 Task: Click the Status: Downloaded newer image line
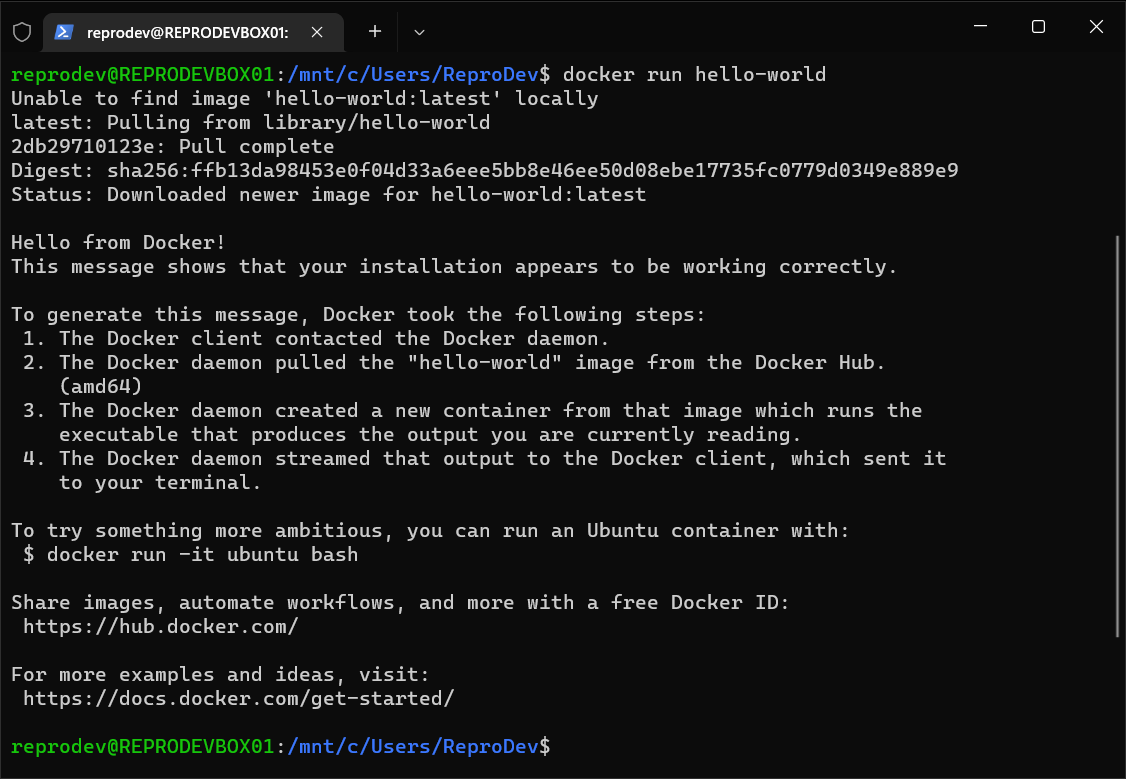point(326,194)
